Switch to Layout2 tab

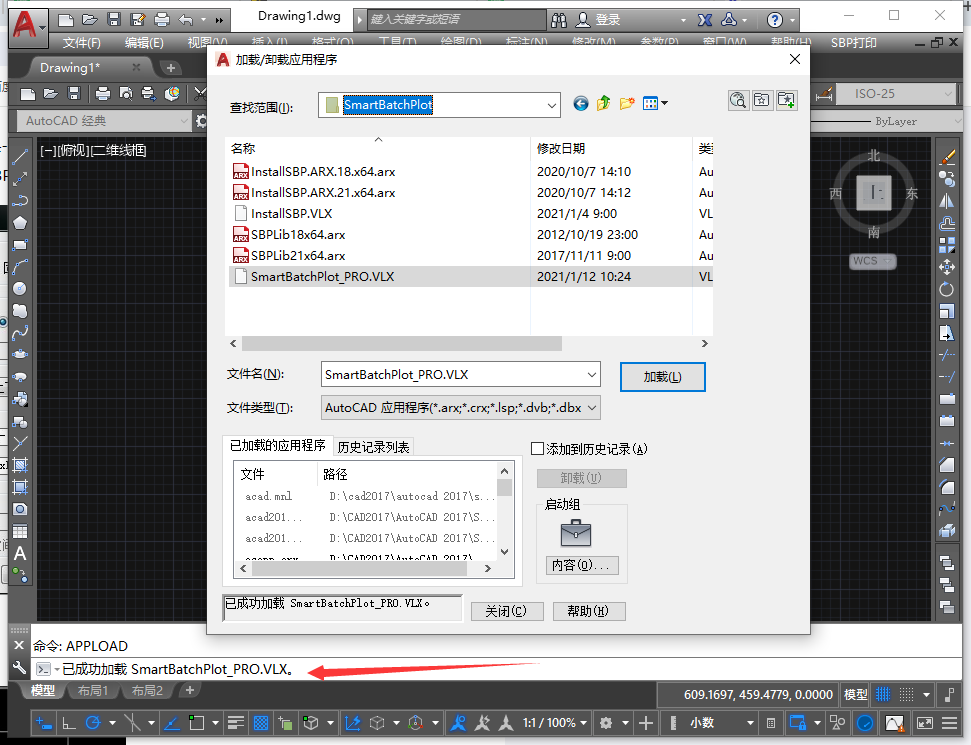click(x=147, y=690)
